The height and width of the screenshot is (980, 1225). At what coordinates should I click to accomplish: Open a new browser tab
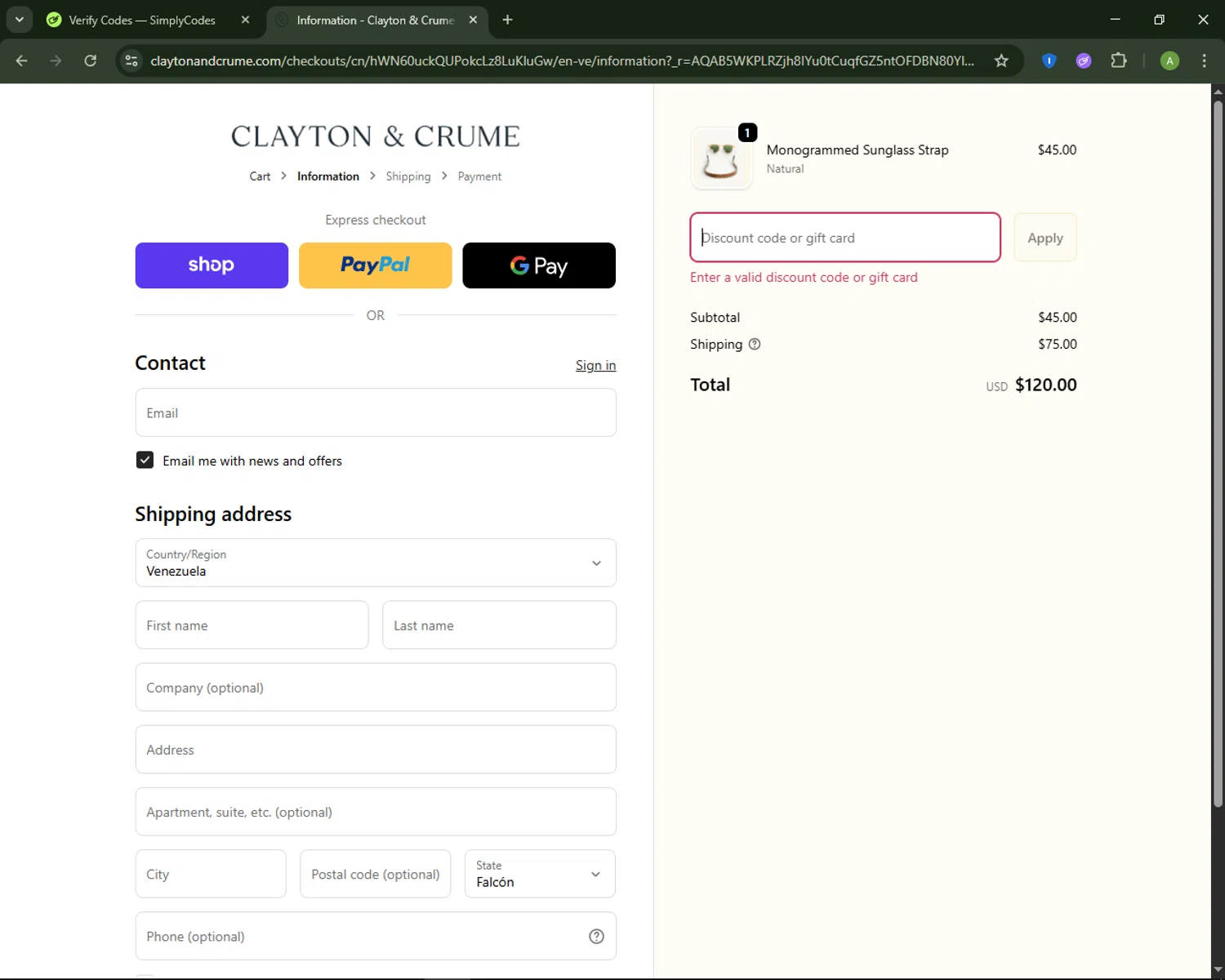pyautogui.click(x=508, y=20)
